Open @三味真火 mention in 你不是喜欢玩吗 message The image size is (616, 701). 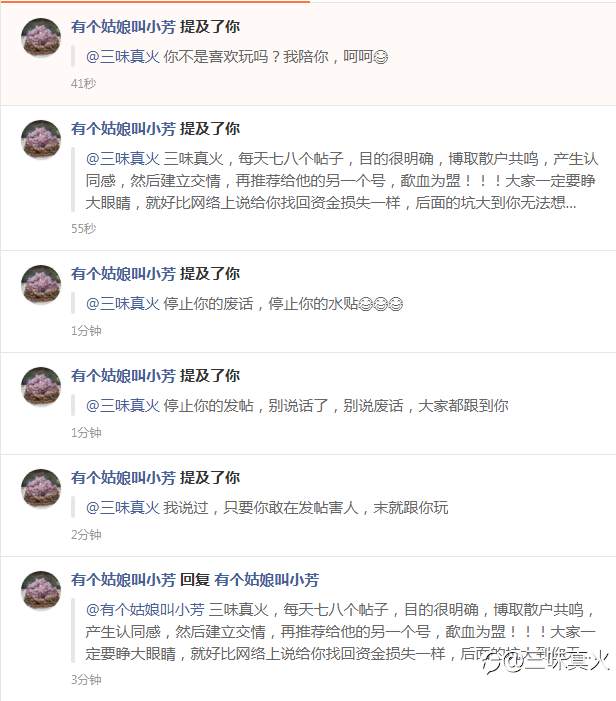tap(122, 57)
